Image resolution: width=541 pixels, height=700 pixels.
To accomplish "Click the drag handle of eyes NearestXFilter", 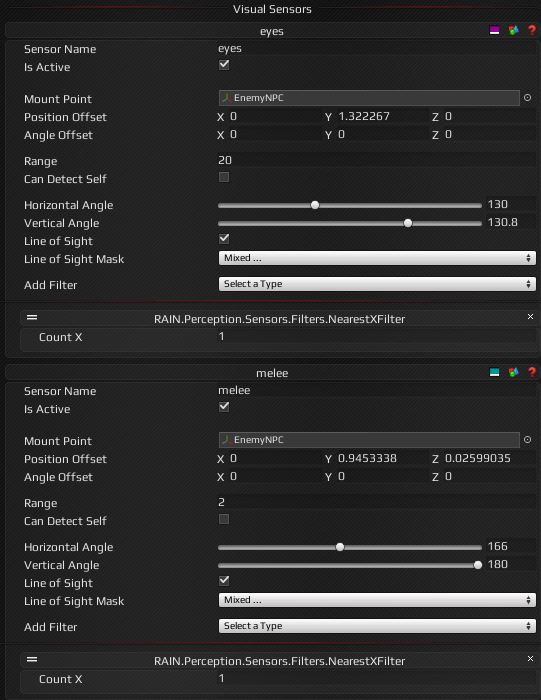I will [32, 317].
